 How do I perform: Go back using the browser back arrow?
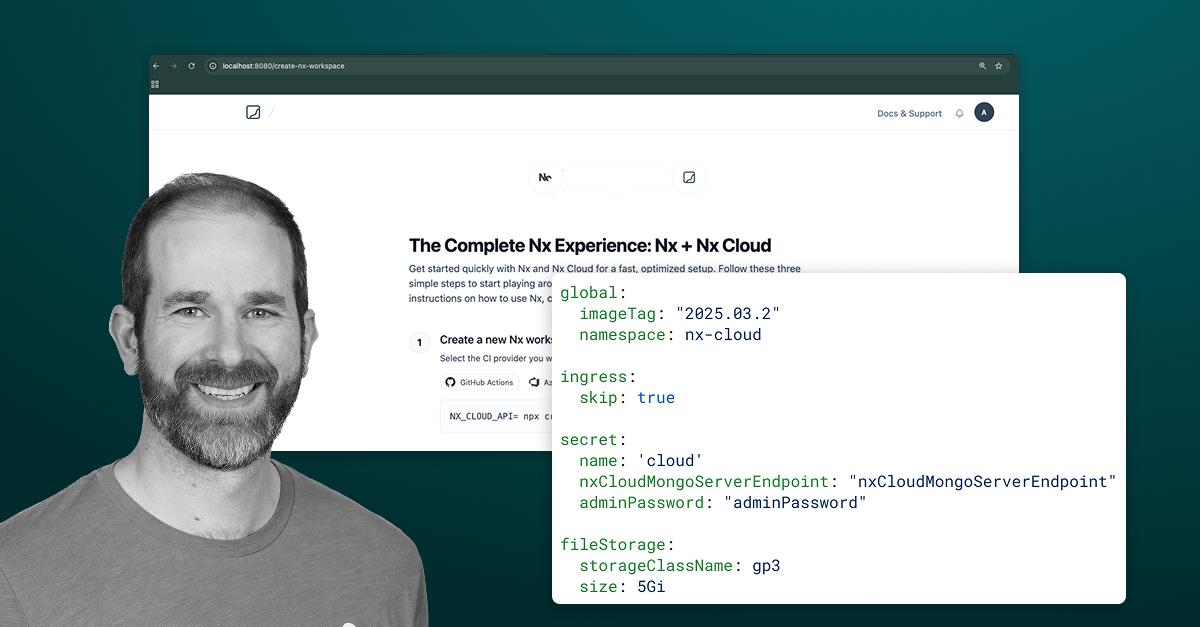155,66
